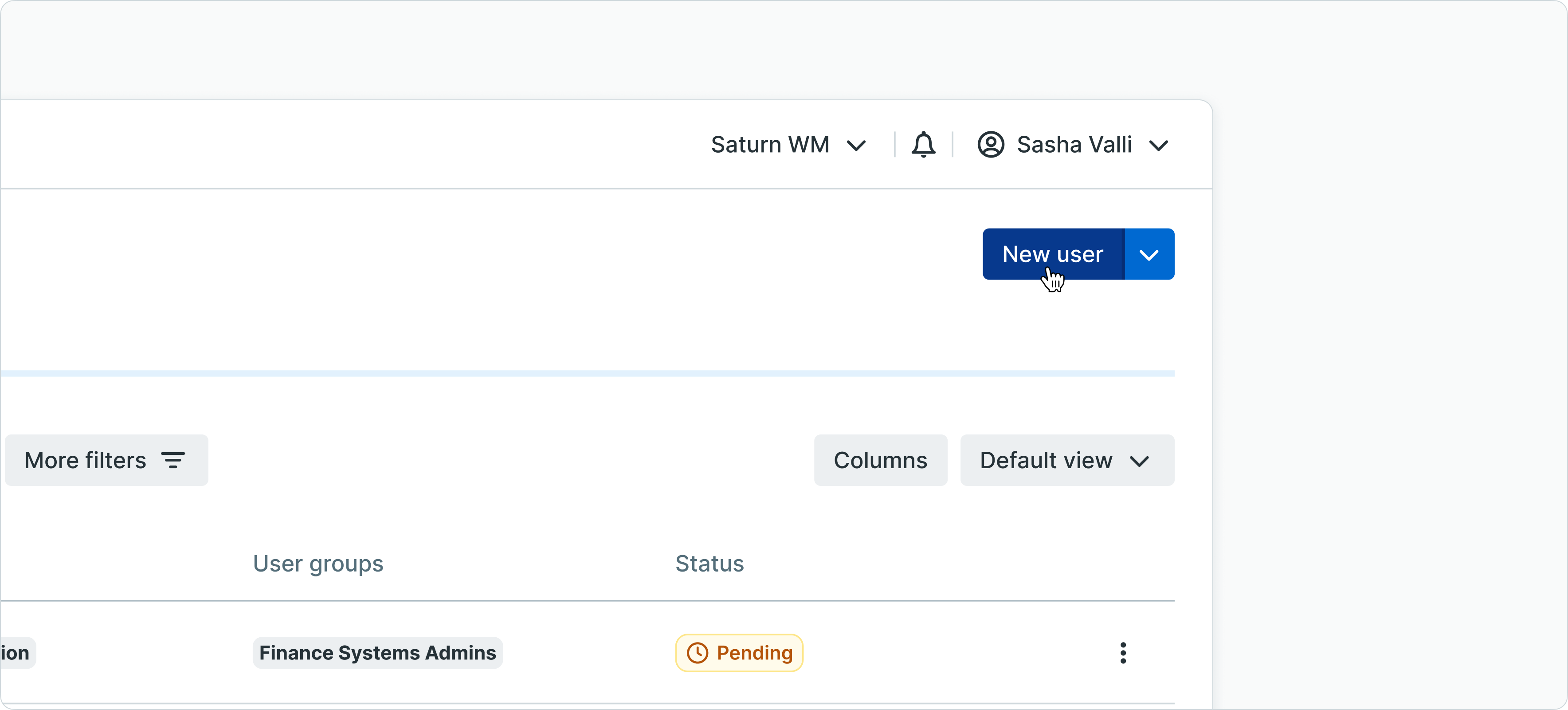Click the Pending status clock icon

[x=697, y=653]
